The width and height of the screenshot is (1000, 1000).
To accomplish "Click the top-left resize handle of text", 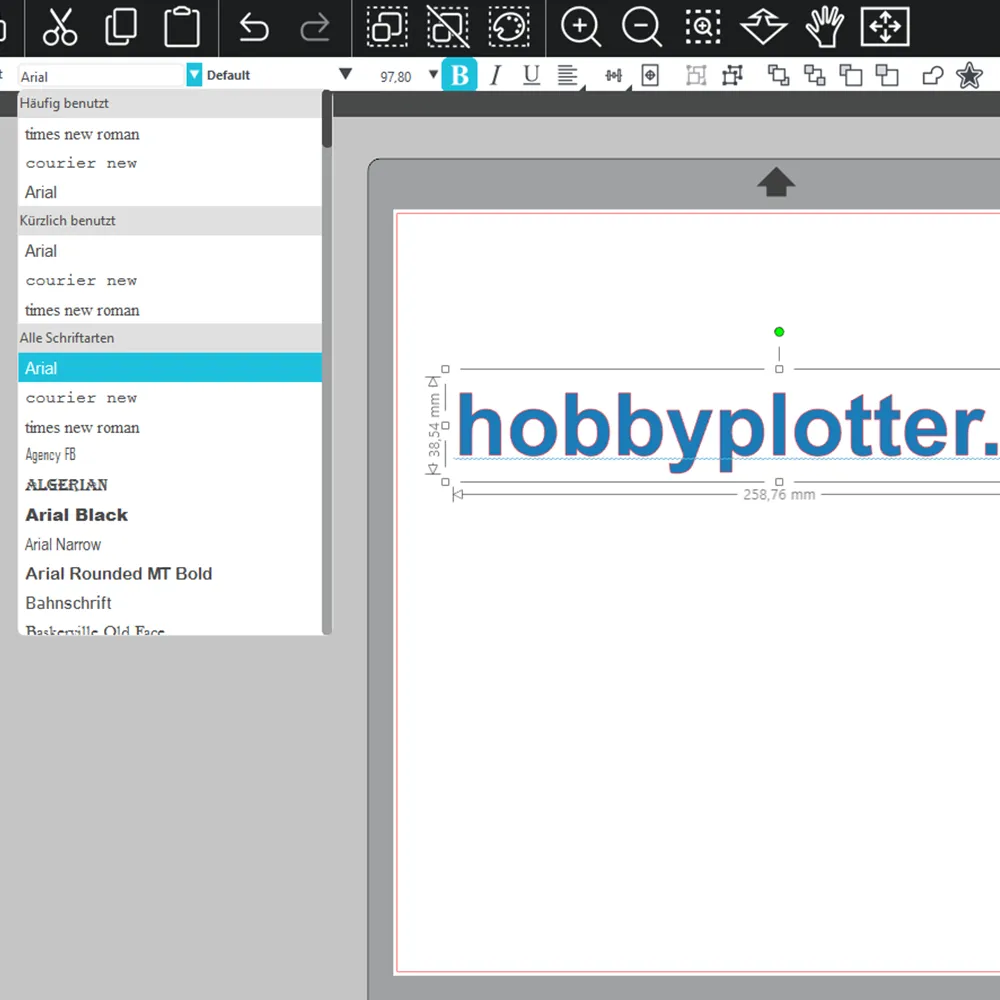I will tap(445, 369).
